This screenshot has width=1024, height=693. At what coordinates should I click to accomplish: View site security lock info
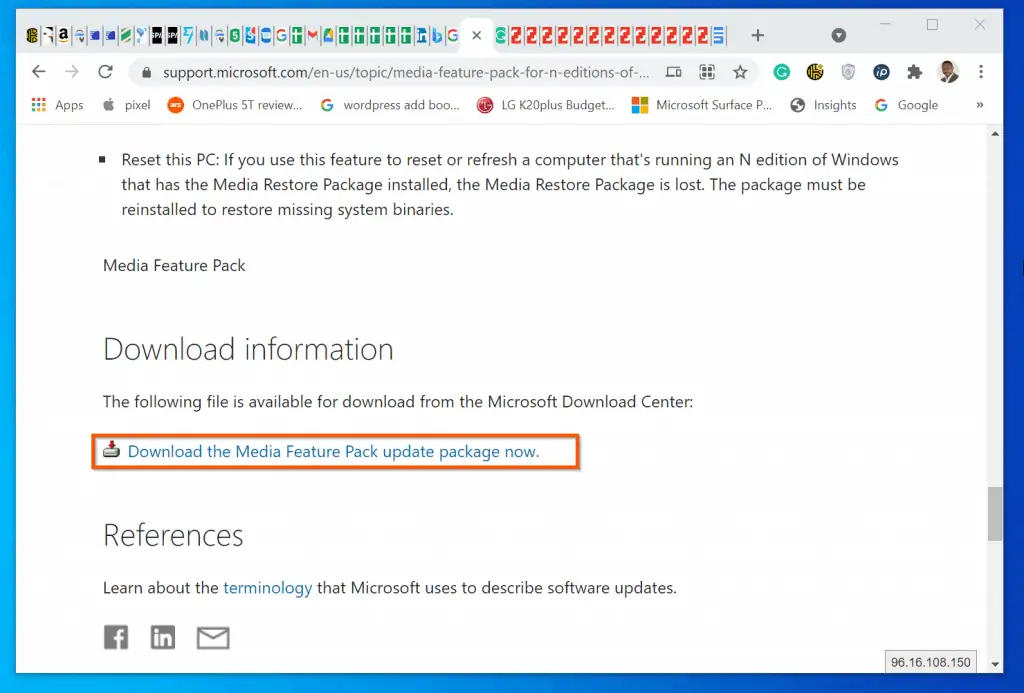coord(147,73)
